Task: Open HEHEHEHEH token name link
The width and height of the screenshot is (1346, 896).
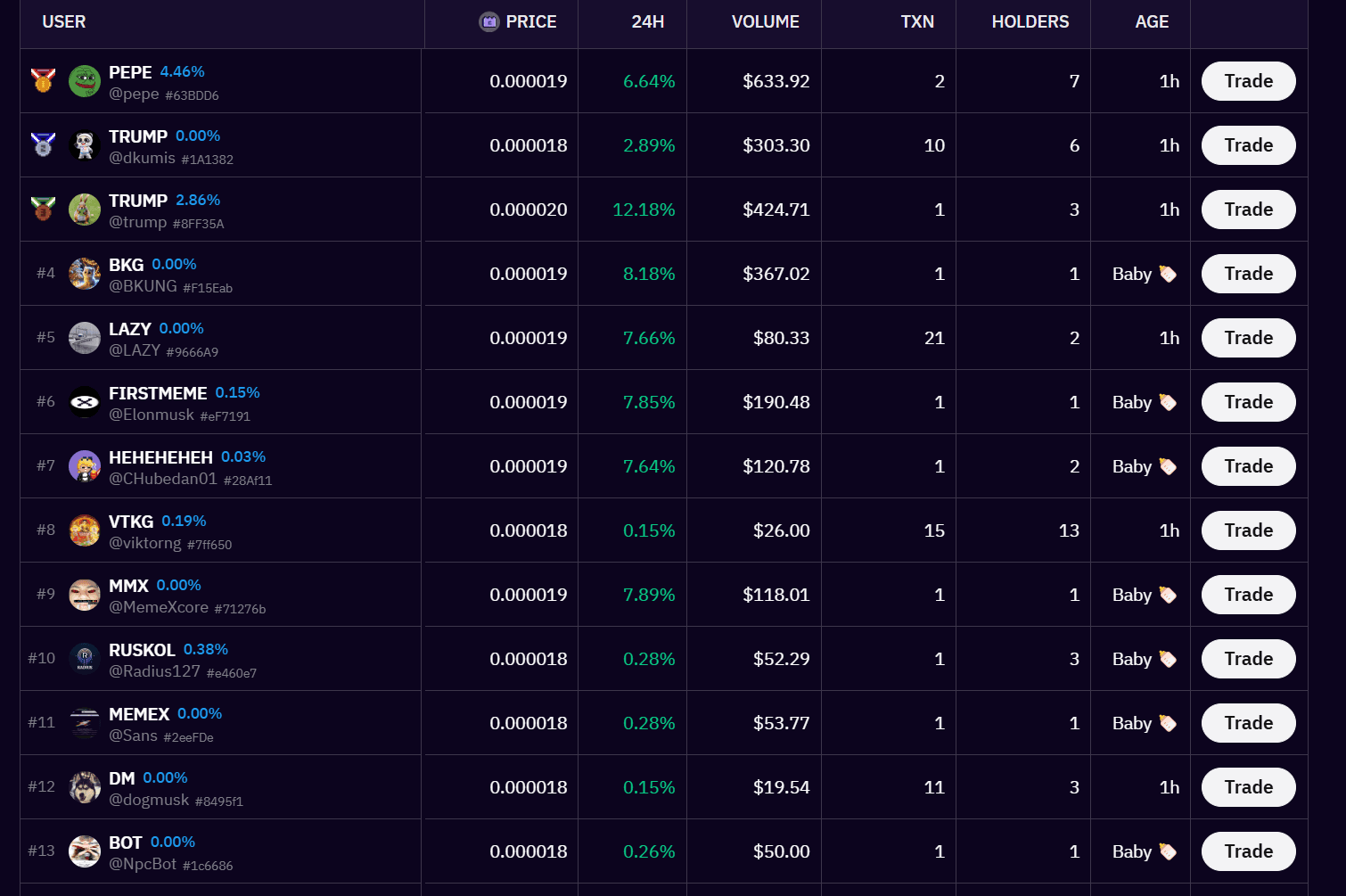Action: tap(160, 457)
